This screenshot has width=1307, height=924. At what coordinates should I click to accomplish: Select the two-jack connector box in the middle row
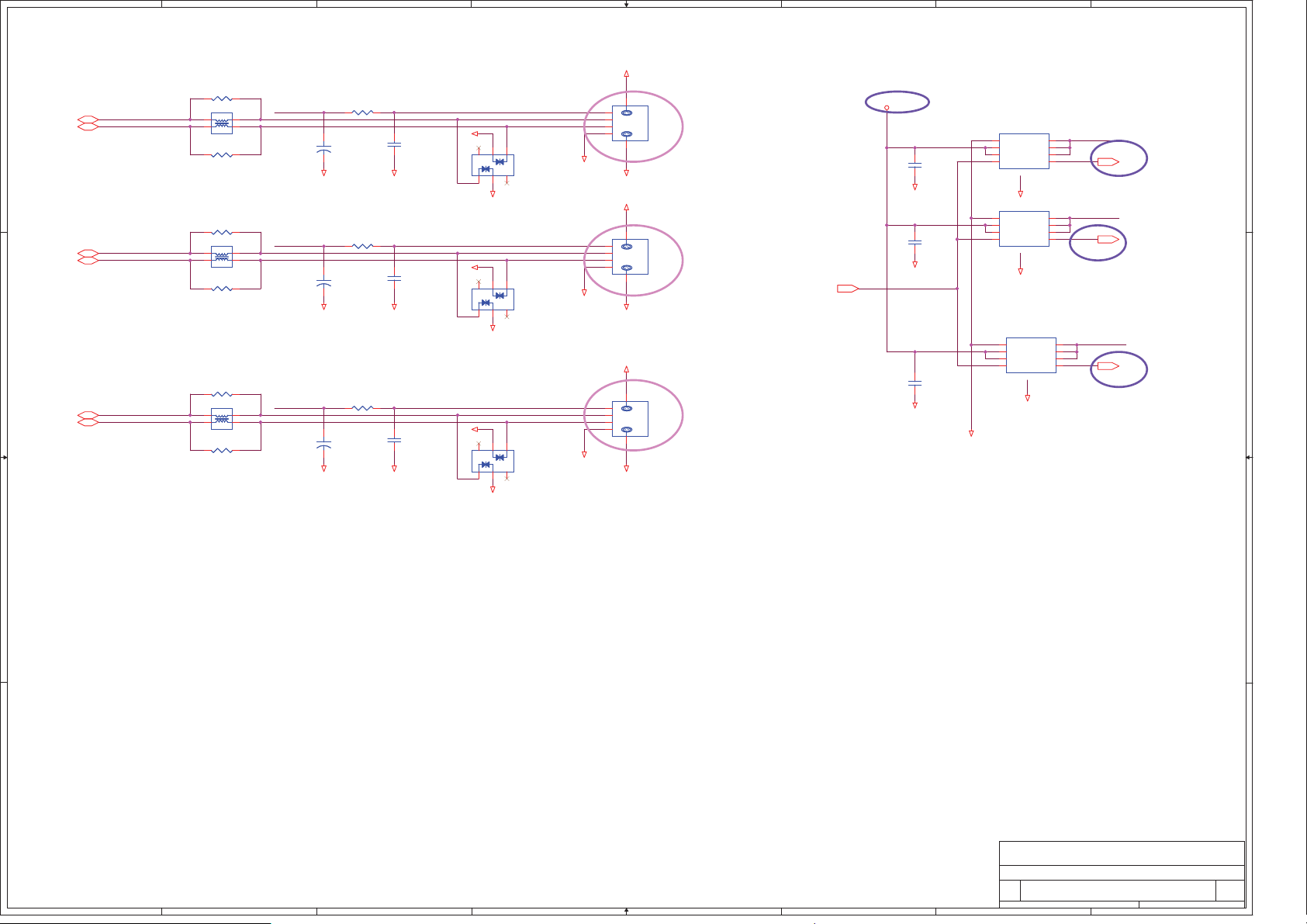(x=630, y=257)
